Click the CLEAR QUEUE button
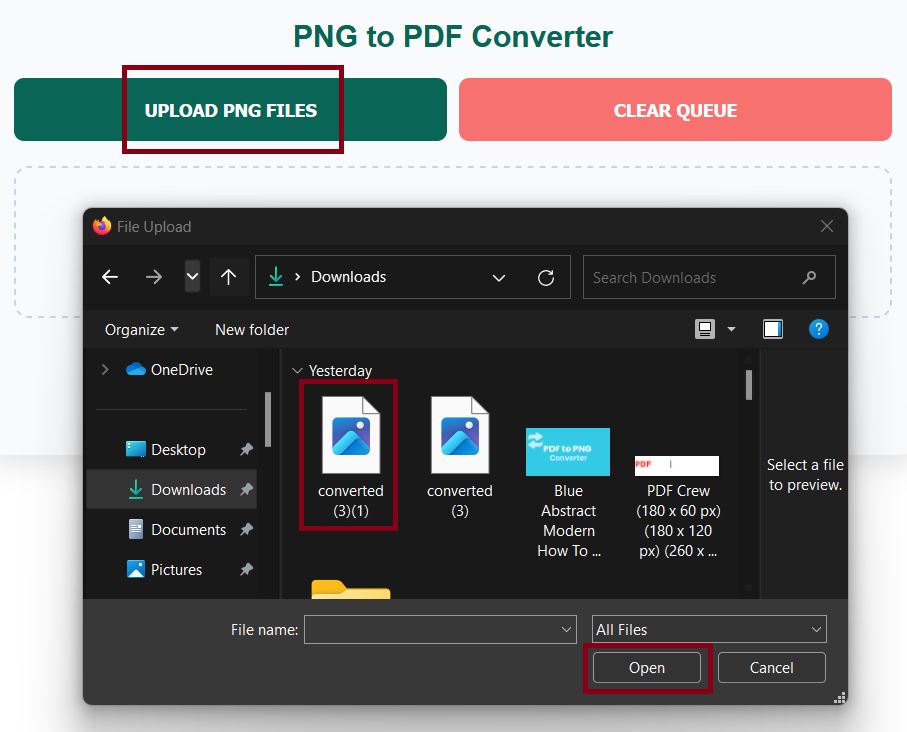Viewport: 907px width, 732px height. tap(675, 110)
